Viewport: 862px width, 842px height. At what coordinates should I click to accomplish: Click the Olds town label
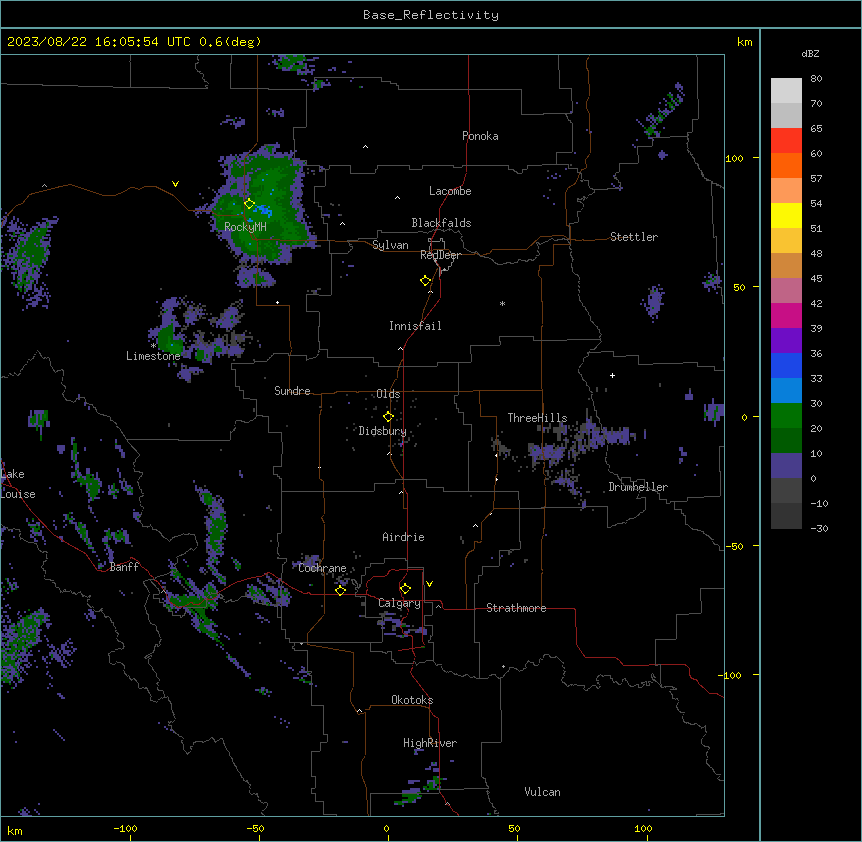388,394
